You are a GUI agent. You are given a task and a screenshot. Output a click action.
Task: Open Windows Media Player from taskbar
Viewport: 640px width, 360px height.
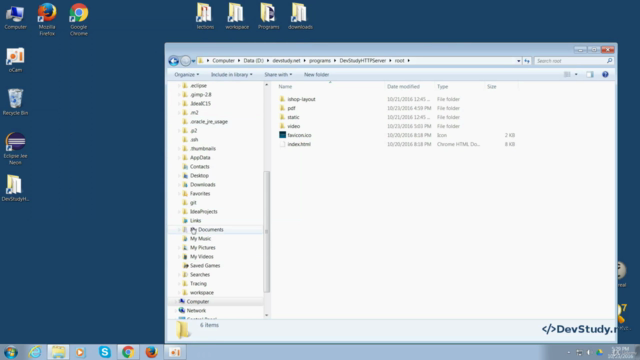[80, 352]
